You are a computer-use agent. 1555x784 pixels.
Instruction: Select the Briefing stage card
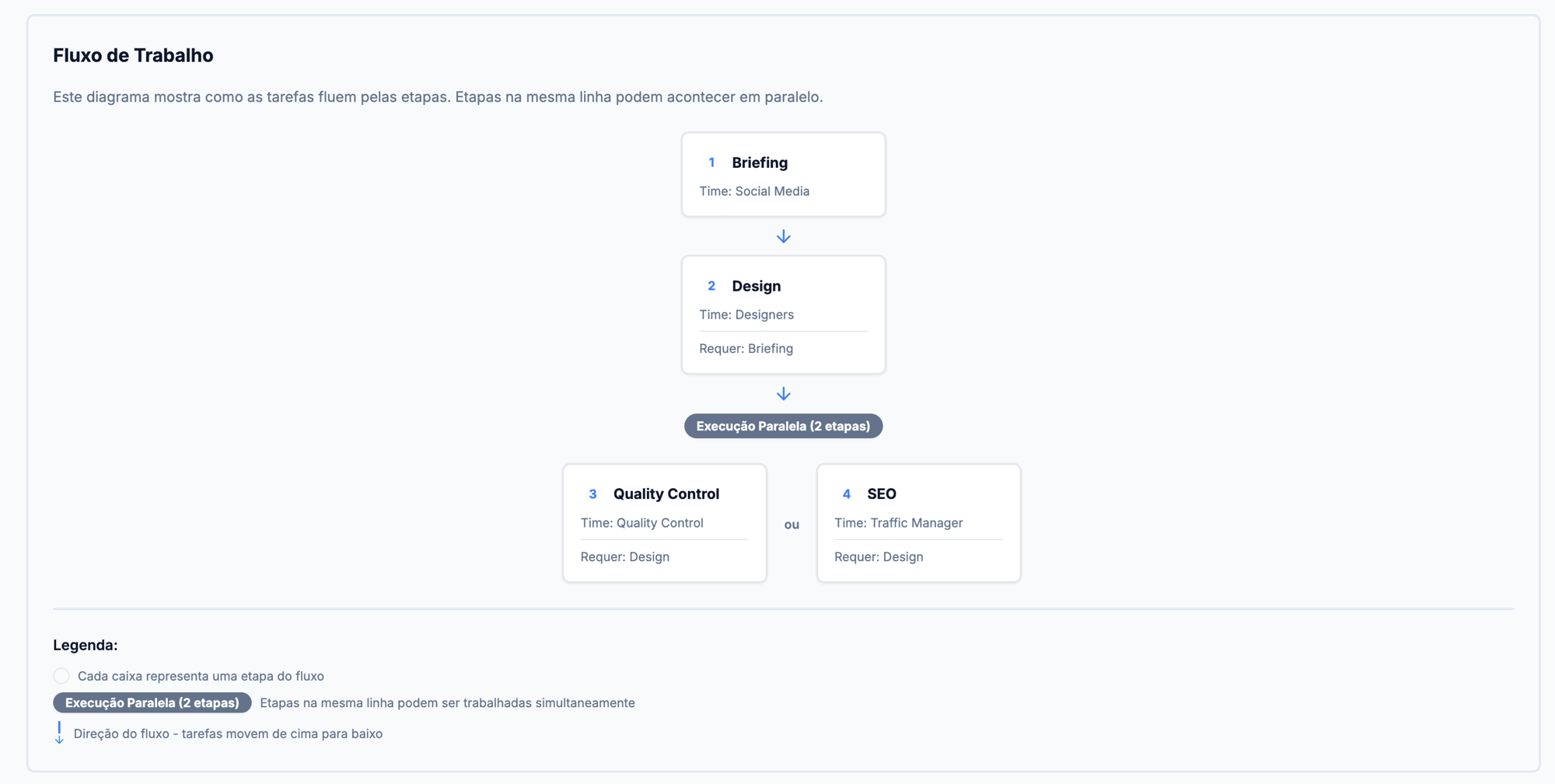784,175
